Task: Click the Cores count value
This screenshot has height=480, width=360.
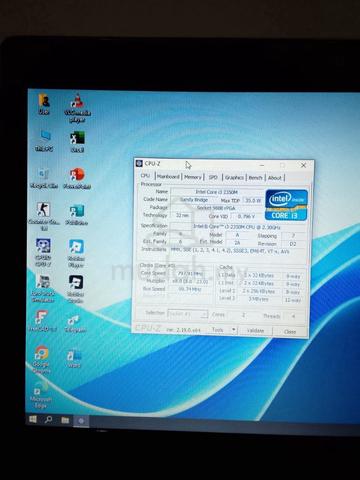Action: coord(243,315)
